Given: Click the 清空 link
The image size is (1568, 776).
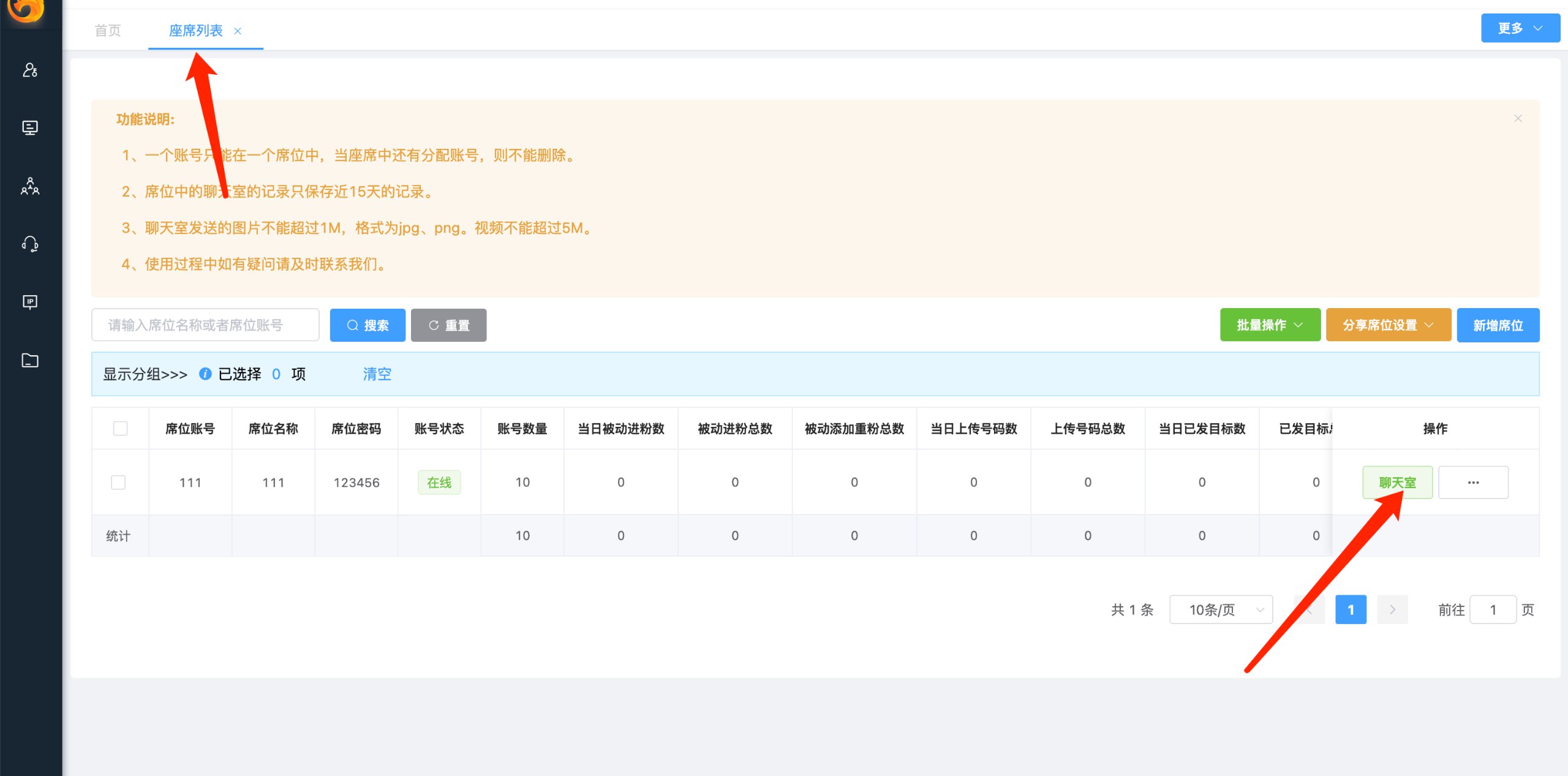Looking at the screenshot, I should tap(377, 374).
